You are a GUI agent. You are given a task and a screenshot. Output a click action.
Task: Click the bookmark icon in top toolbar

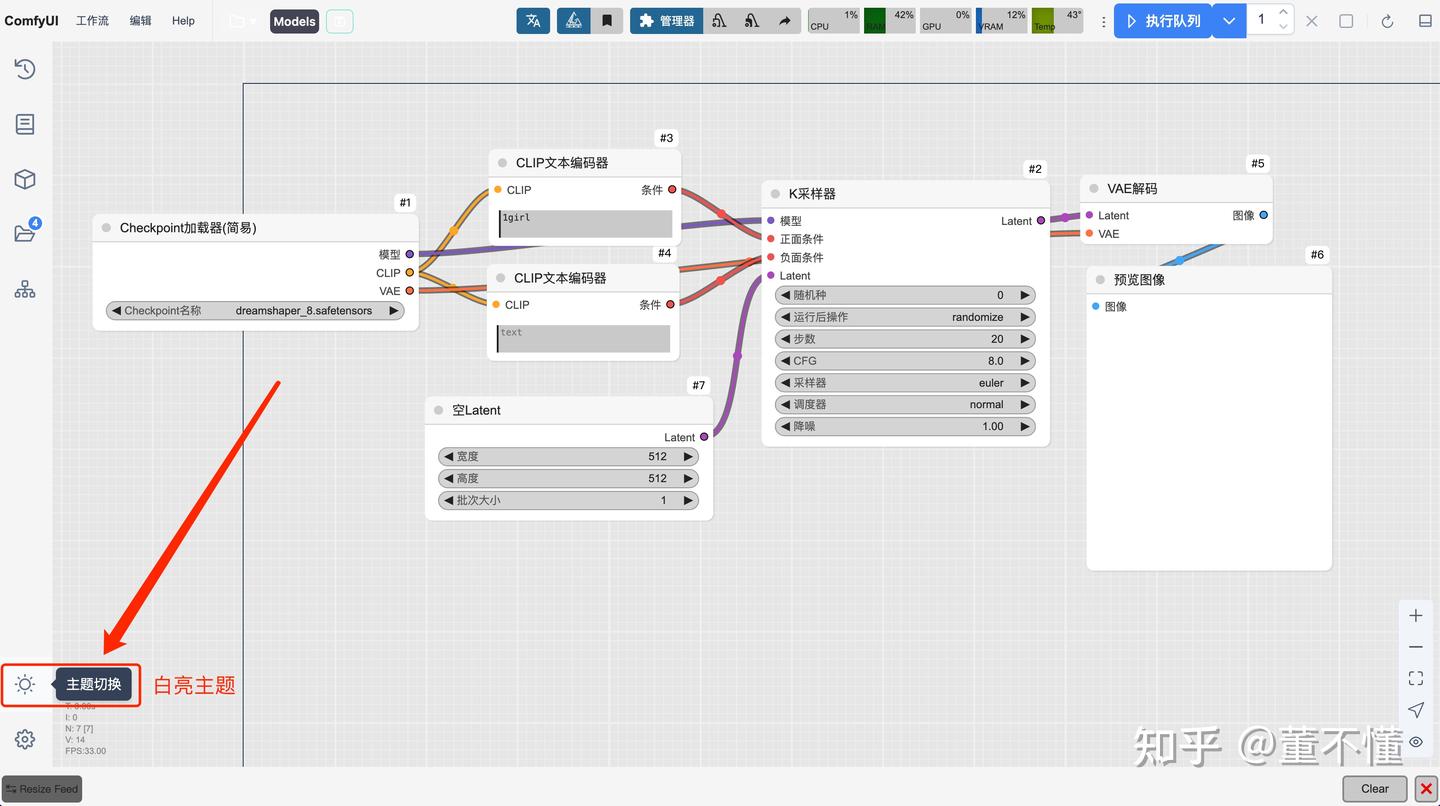(x=607, y=21)
